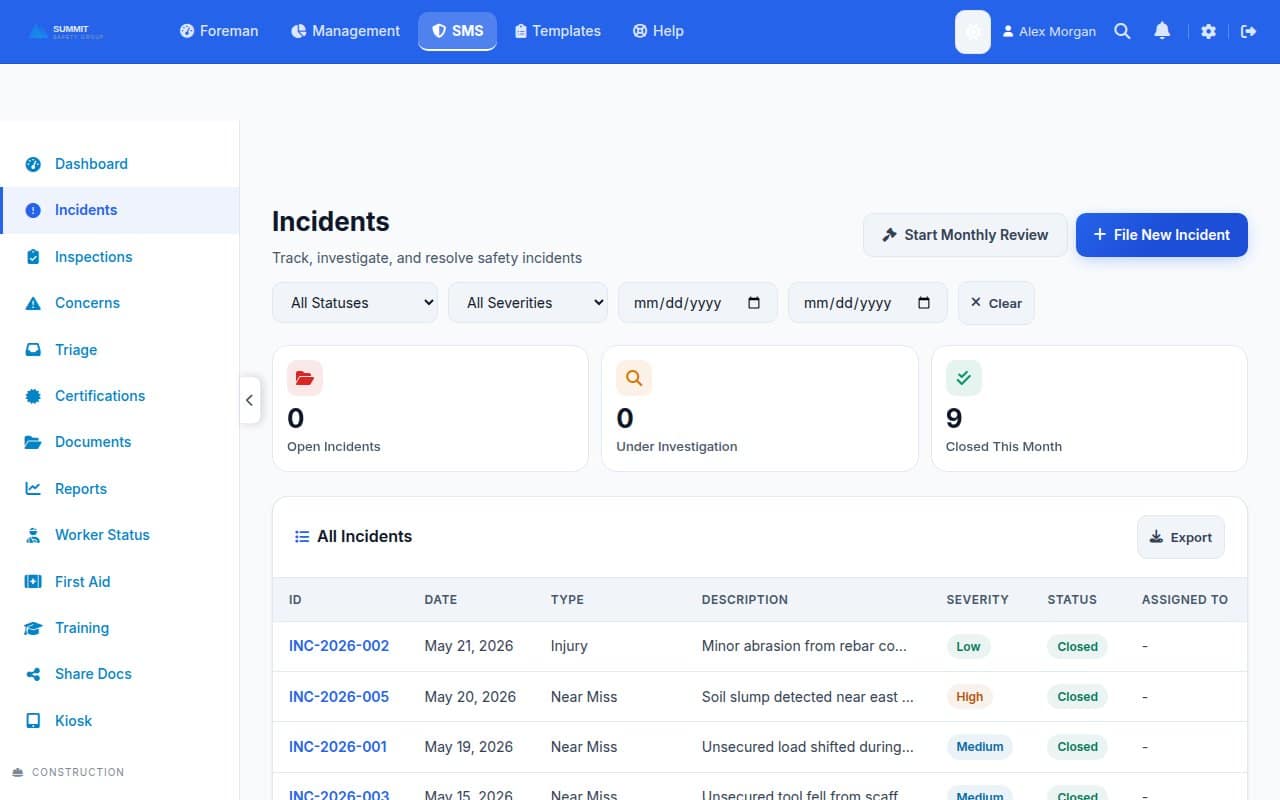This screenshot has width=1280, height=800.
Task: Export the All Incidents list
Action: (1181, 537)
